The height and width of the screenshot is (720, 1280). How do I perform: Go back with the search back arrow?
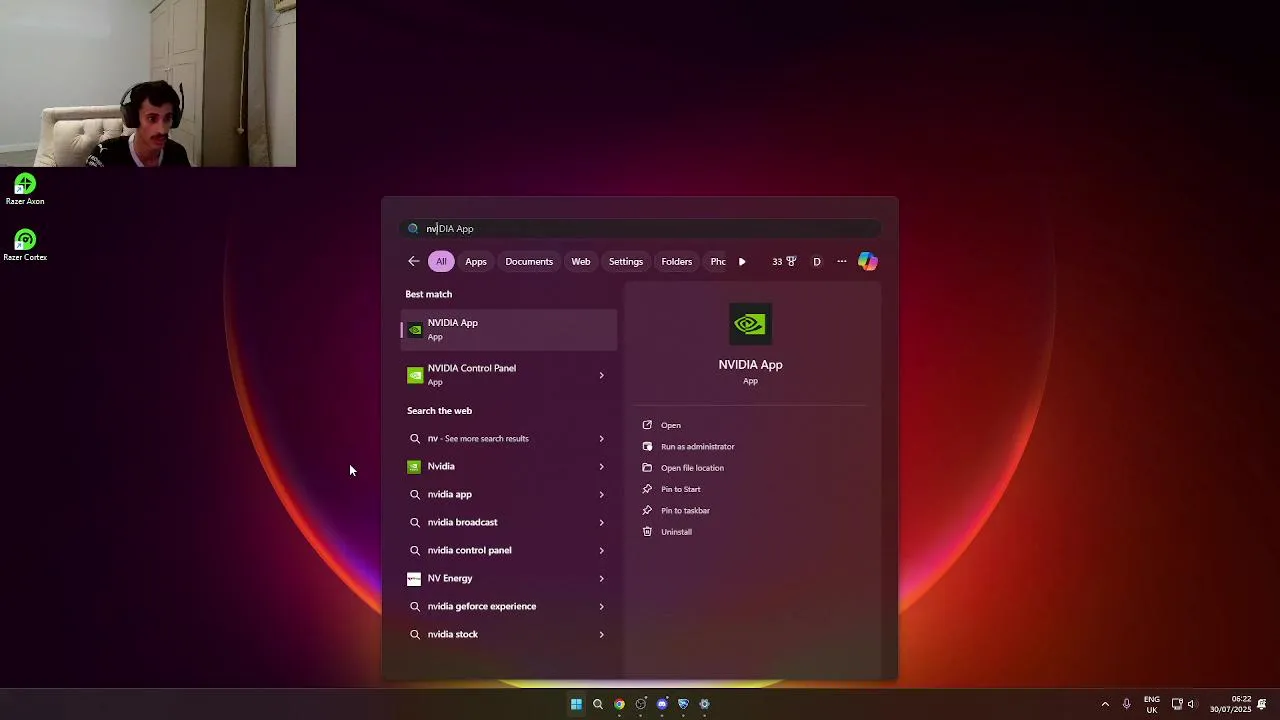(x=414, y=261)
